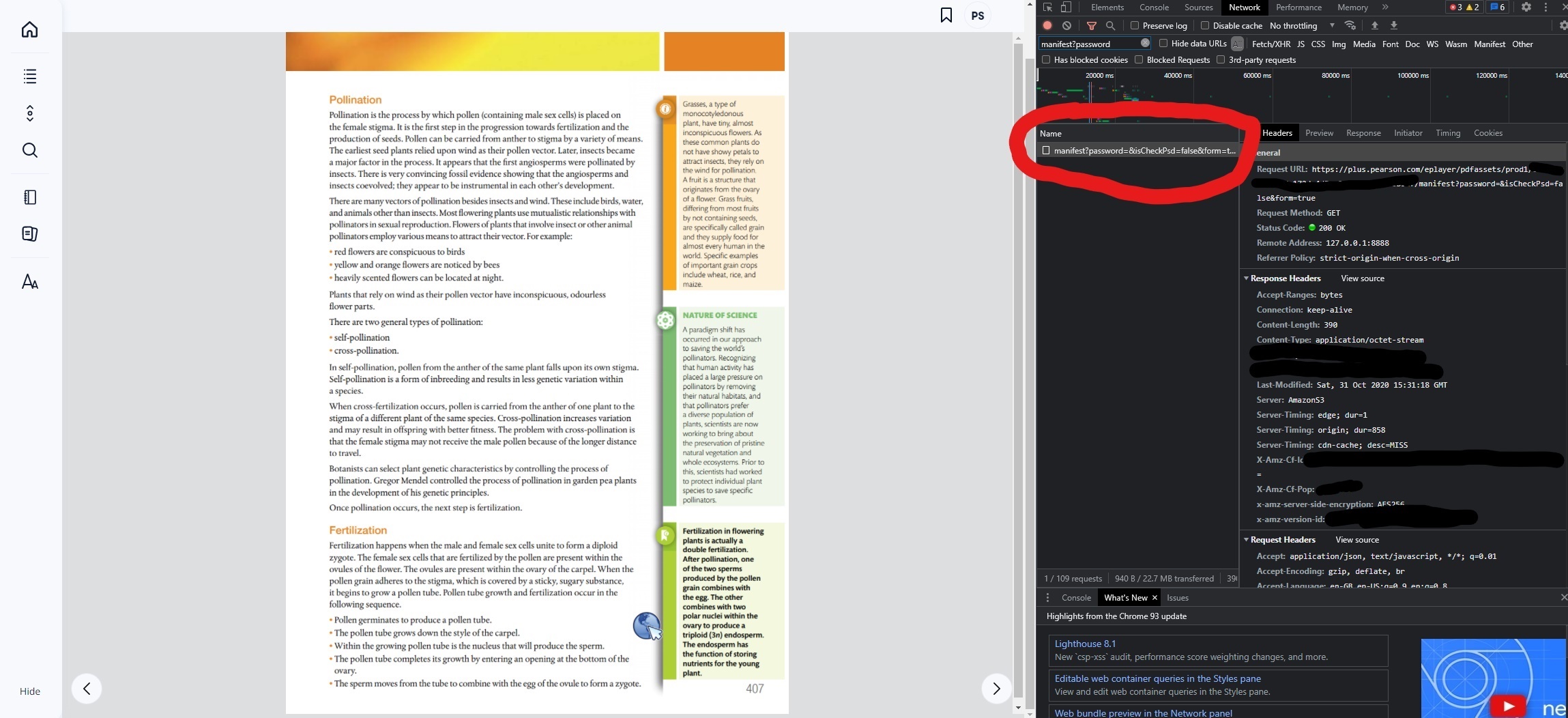This screenshot has width=1568, height=718.
Task: Open the Cookies tab of request details
Action: pos(1488,133)
